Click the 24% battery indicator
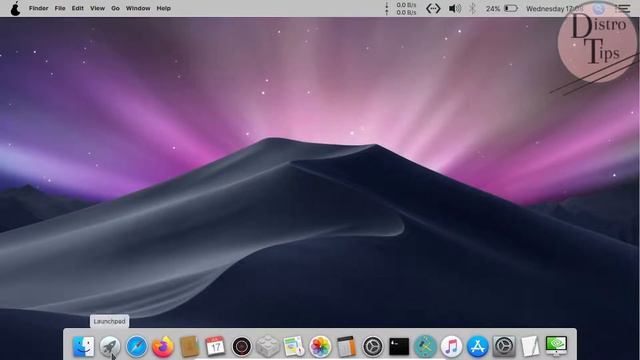This screenshot has height=360, width=640. pyautogui.click(x=502, y=9)
